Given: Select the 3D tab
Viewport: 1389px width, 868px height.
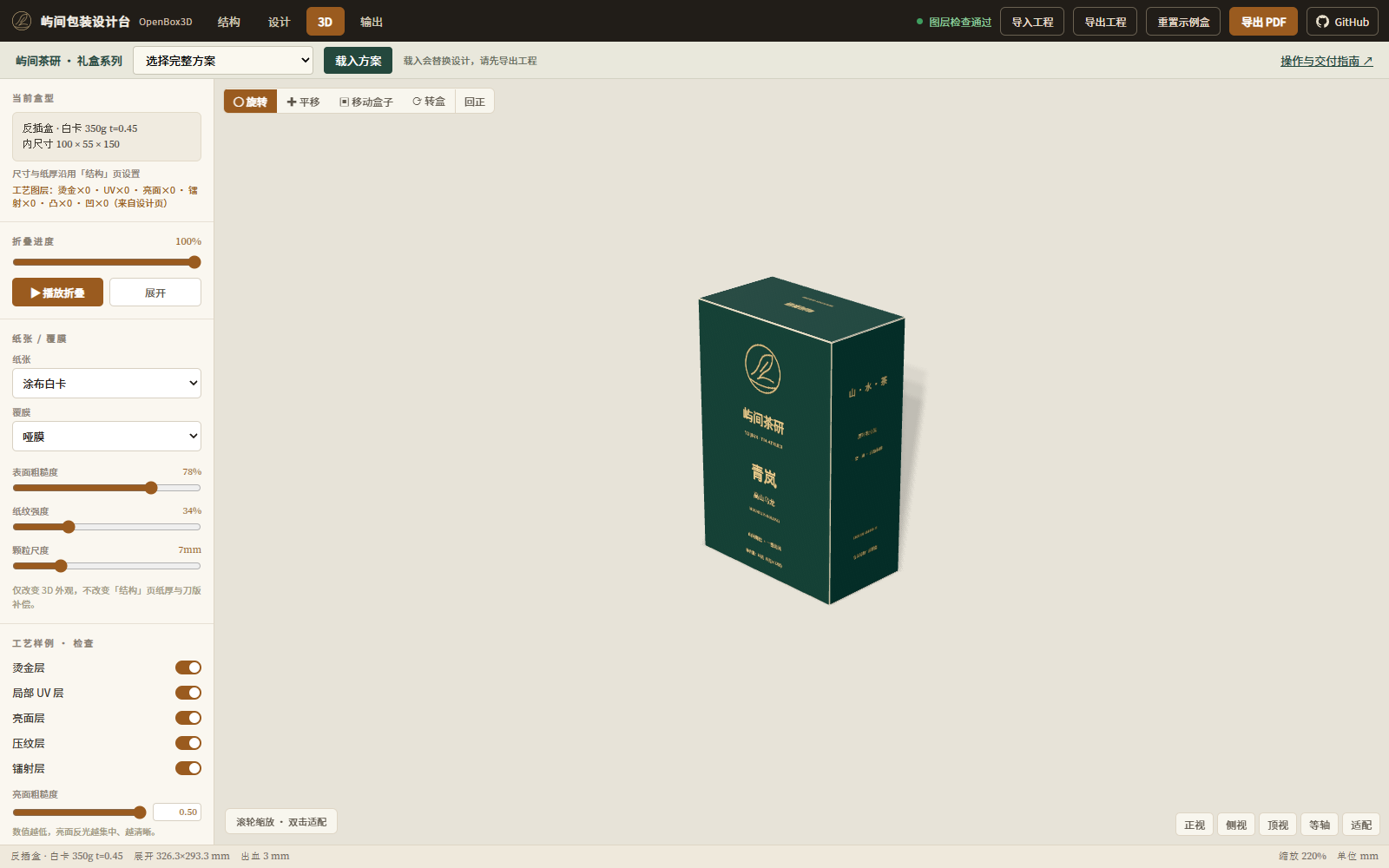Looking at the screenshot, I should pos(326,22).
